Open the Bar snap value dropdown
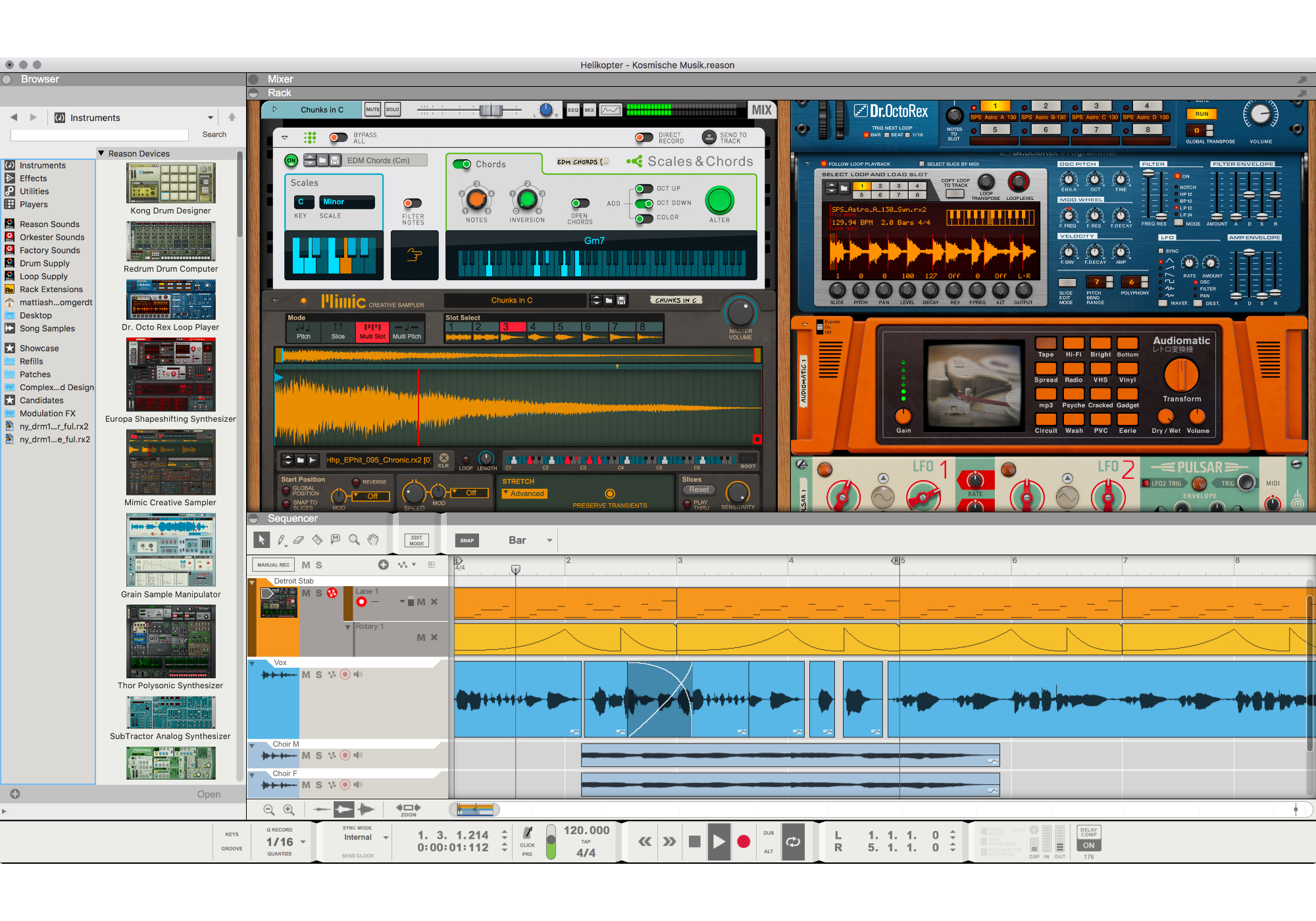The image size is (1316, 921). tap(549, 540)
